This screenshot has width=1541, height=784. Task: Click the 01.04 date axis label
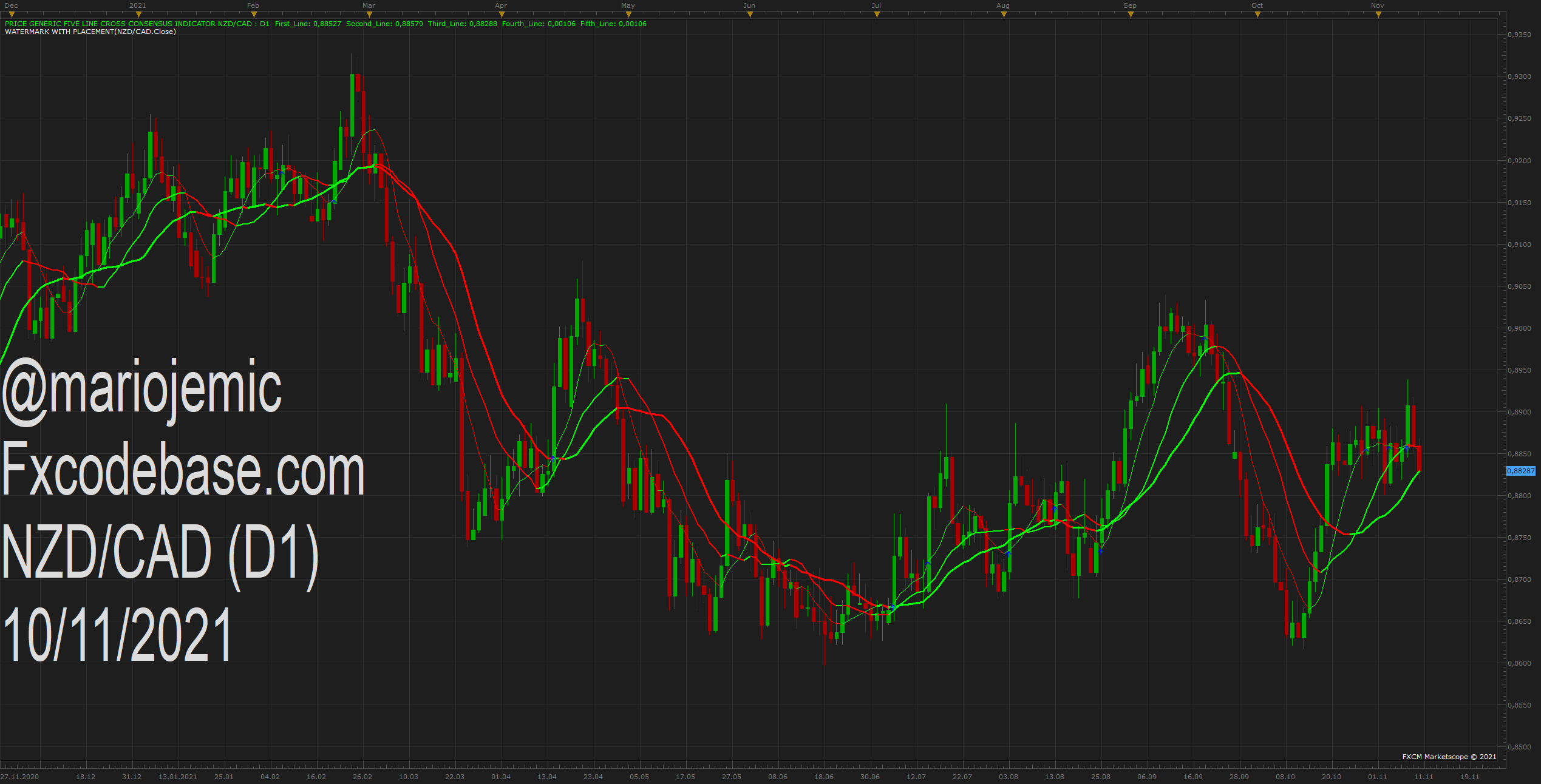[501, 777]
